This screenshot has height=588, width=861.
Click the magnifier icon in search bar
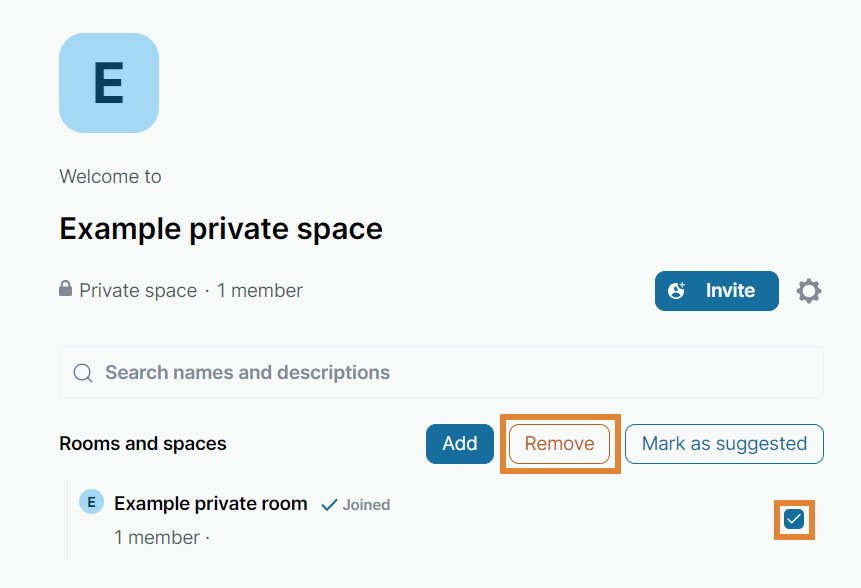click(x=83, y=373)
